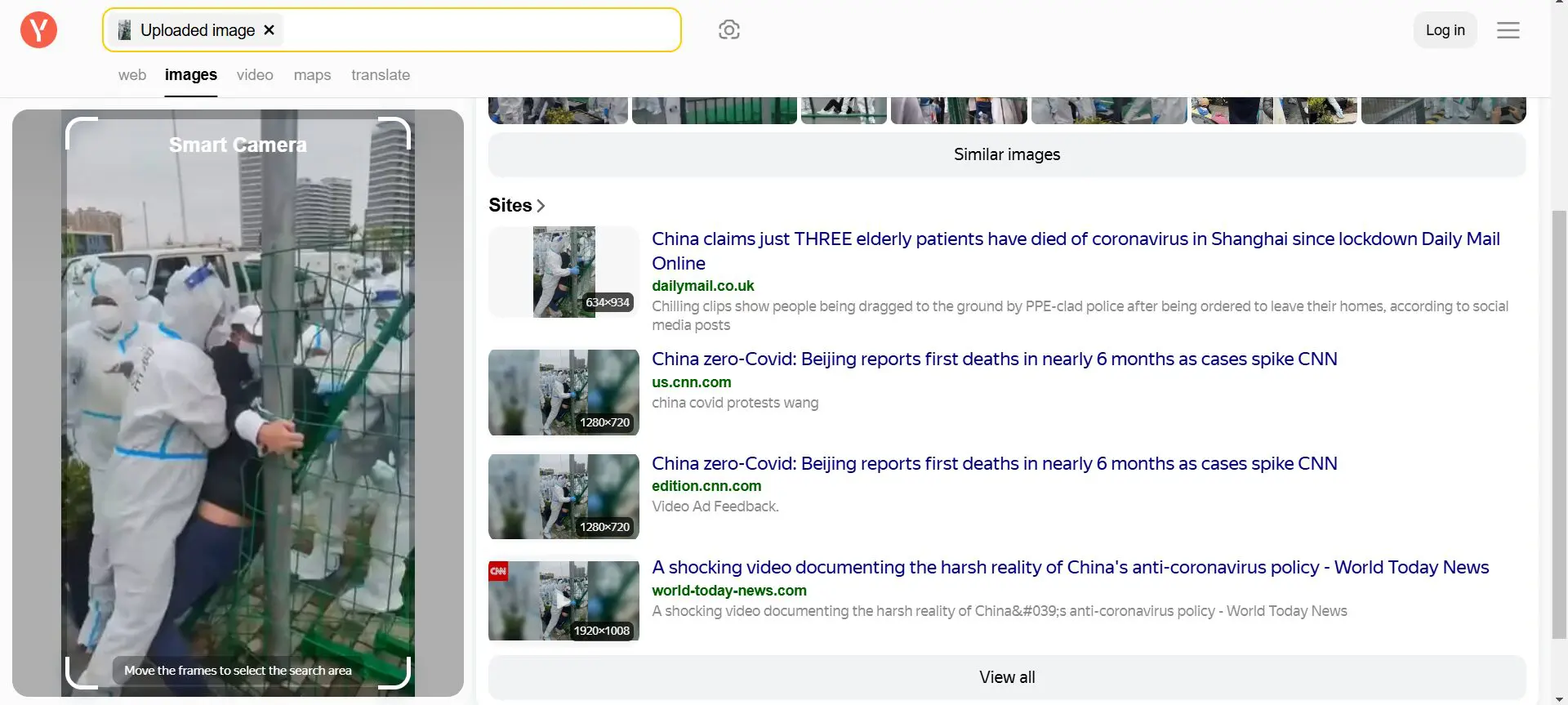Screen dimensions: 1568x705
Task: Expand the Sites section chevron
Action: point(541,206)
